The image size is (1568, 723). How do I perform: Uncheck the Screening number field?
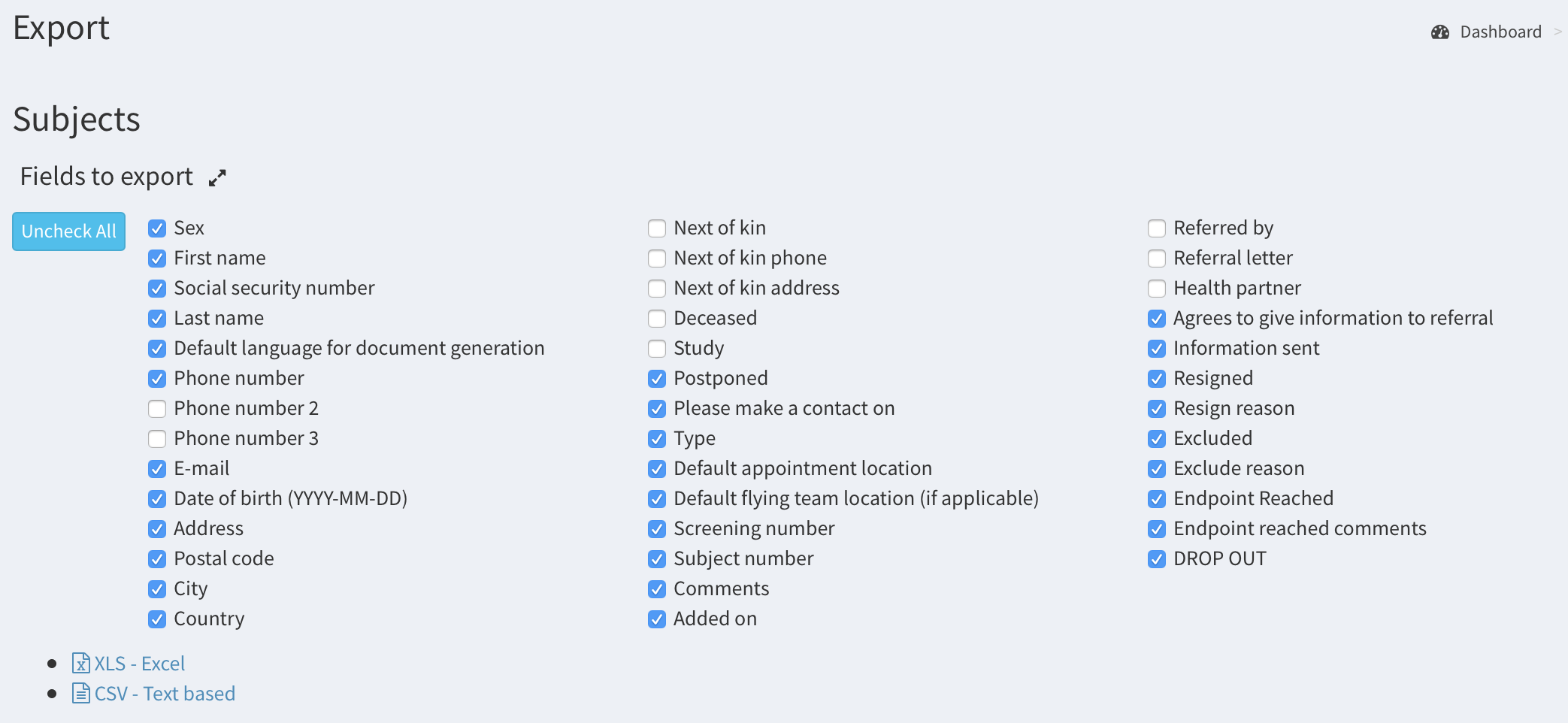tap(657, 529)
